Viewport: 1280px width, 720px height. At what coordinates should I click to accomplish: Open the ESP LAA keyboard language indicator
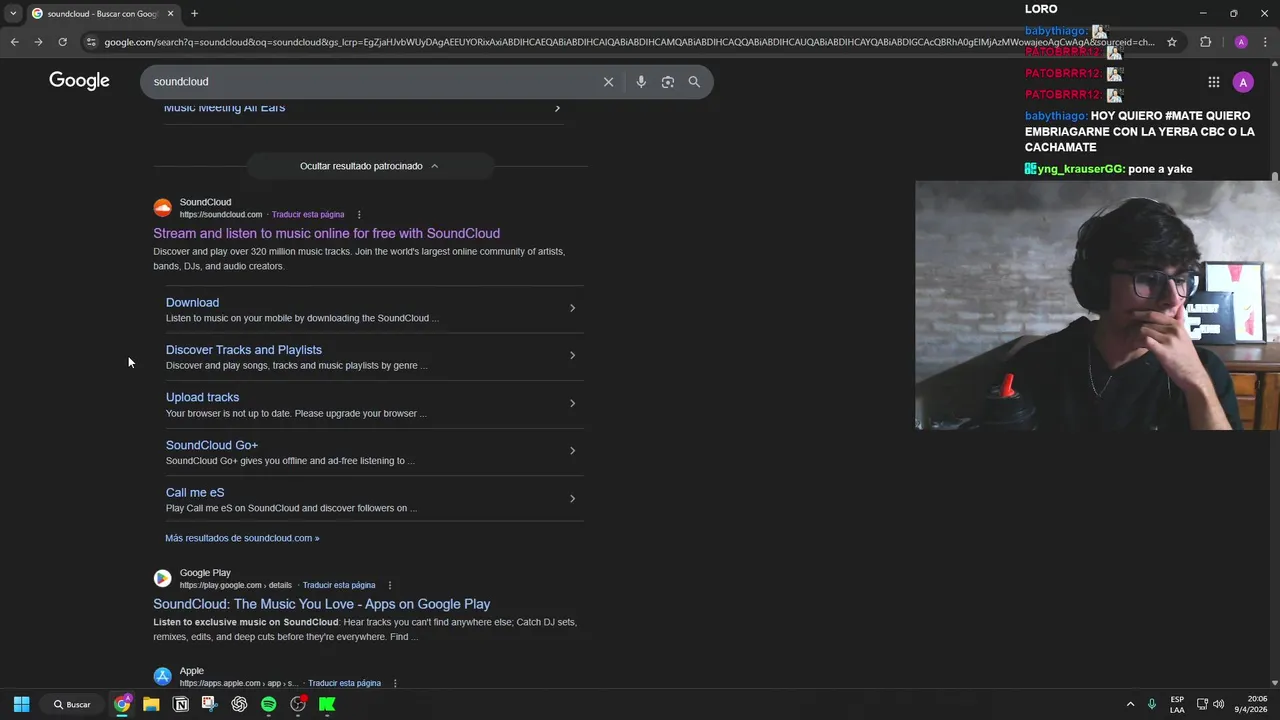click(1177, 704)
